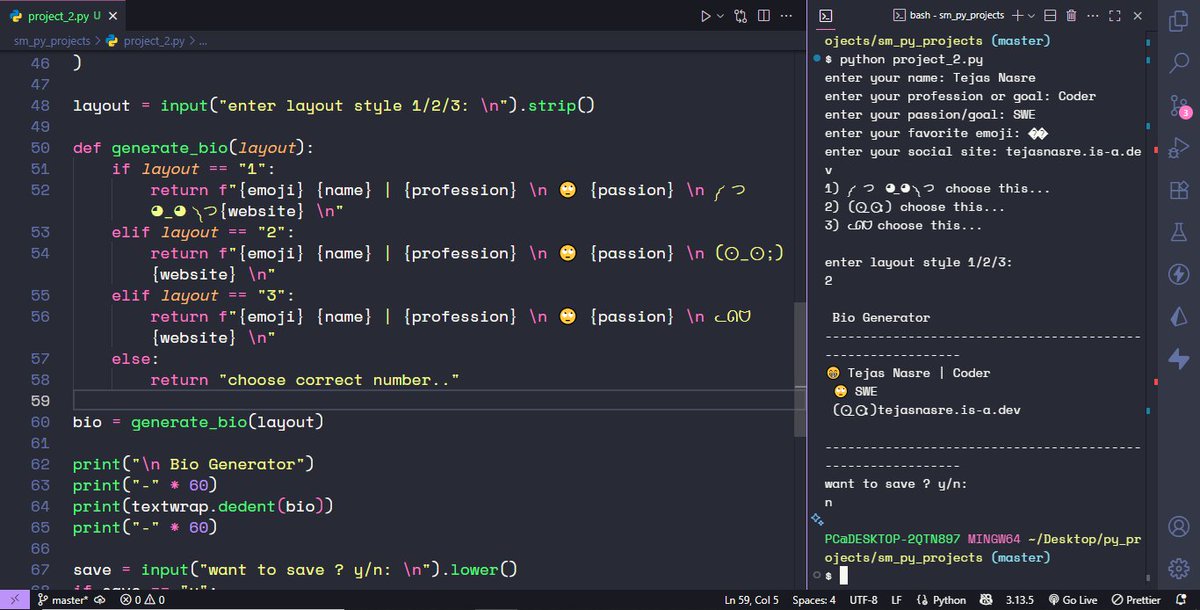The image size is (1200, 610).
Task: Open the editor More Actions menu
Action: 788,16
